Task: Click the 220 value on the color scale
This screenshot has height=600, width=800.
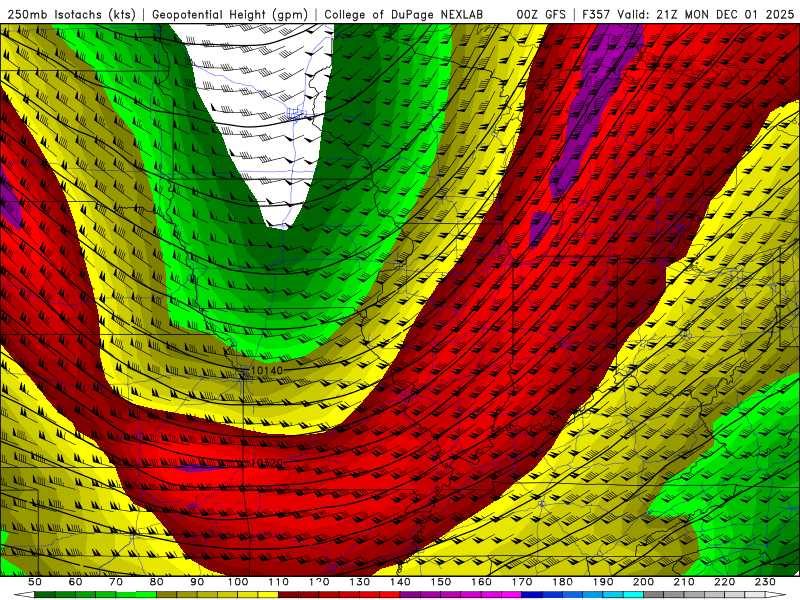Action: [724, 582]
